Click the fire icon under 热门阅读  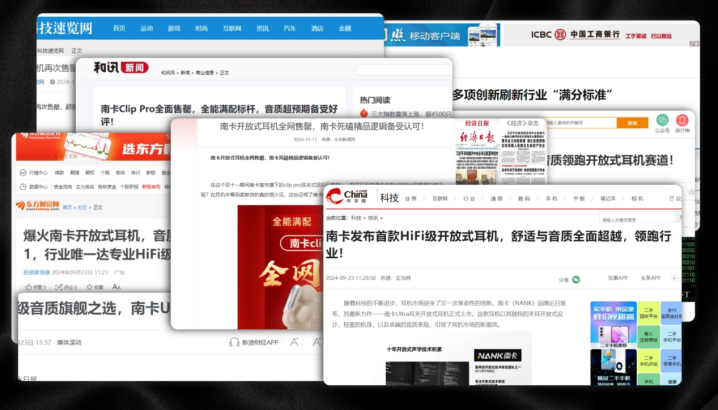point(364,113)
